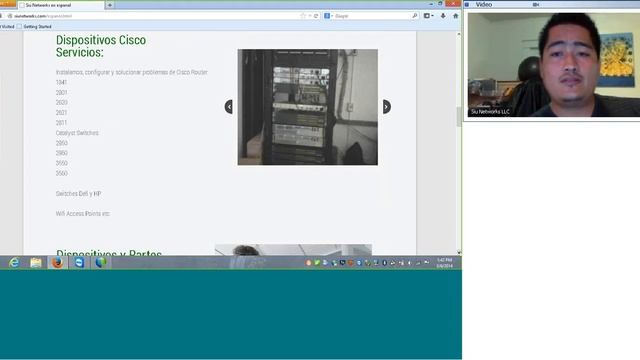Choose a search engine from the dropdown

(x=329, y=16)
